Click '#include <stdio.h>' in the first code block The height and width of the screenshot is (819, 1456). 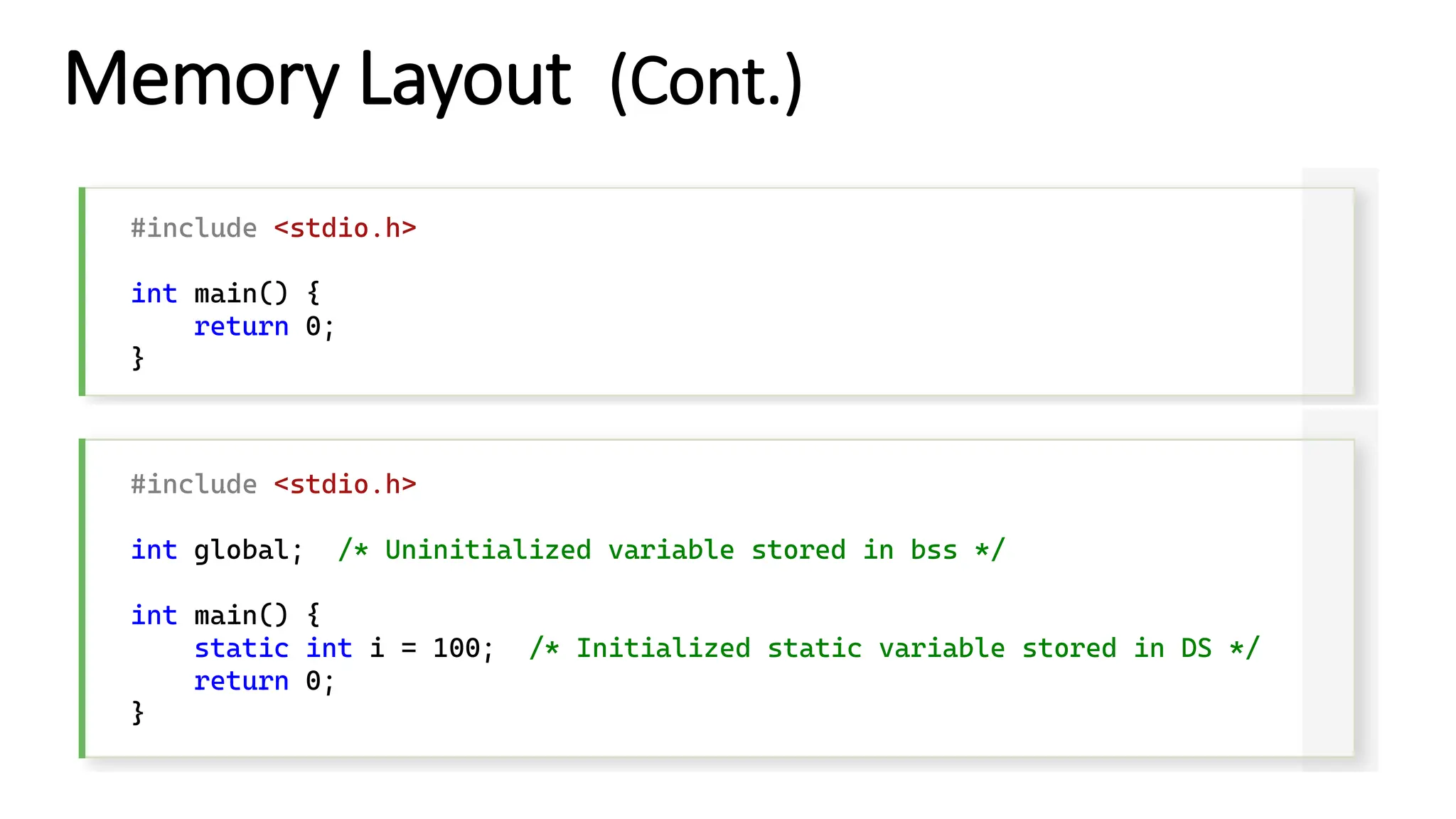click(274, 228)
